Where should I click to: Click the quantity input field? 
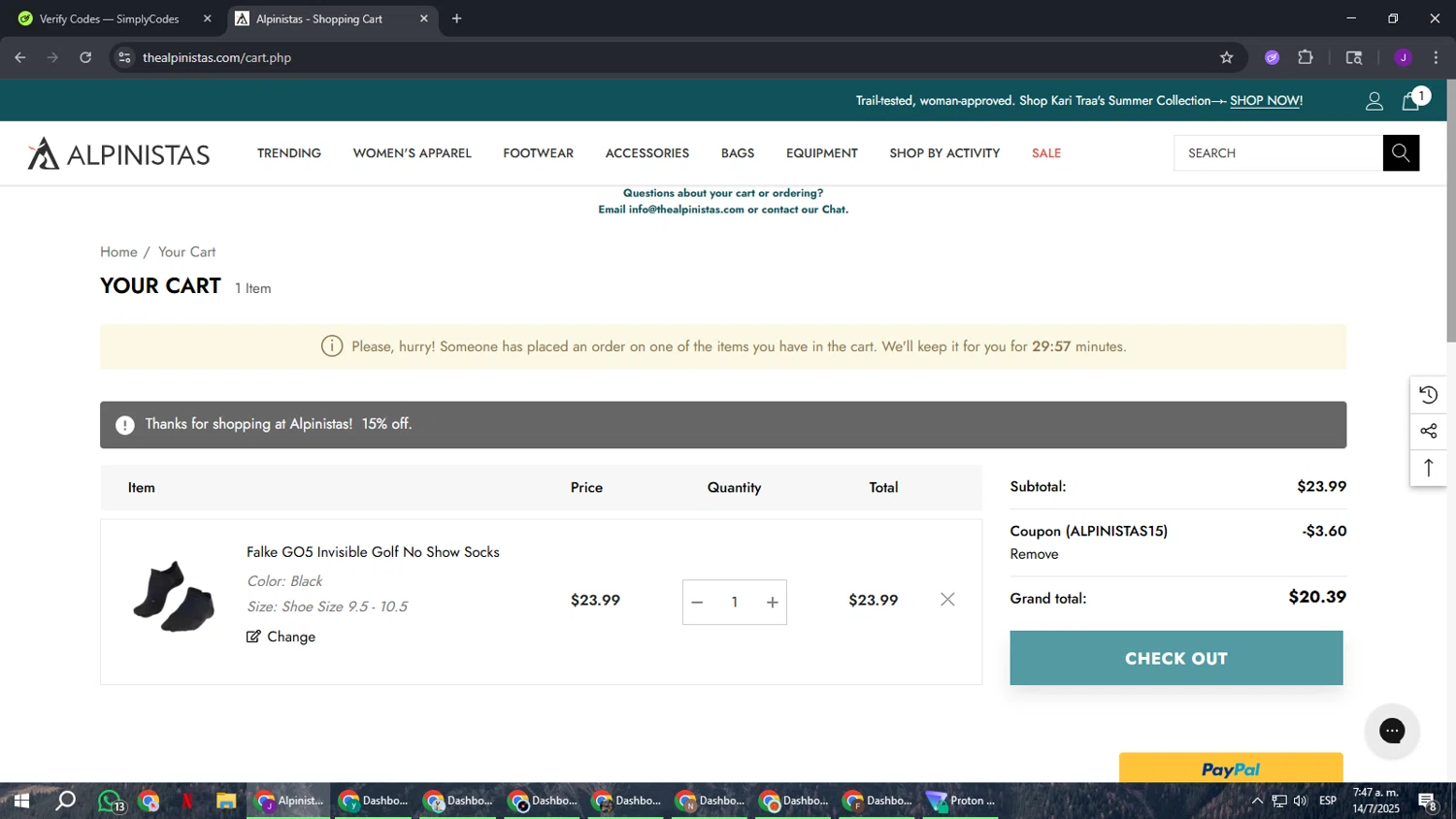(x=735, y=603)
